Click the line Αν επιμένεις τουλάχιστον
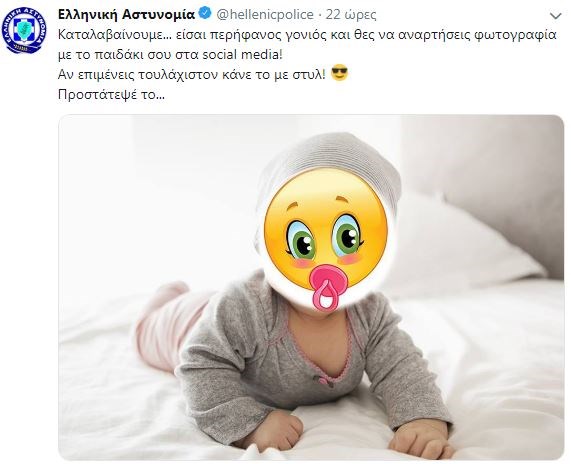Image resolution: width=571 pixels, height=464 pixels. 192,75
